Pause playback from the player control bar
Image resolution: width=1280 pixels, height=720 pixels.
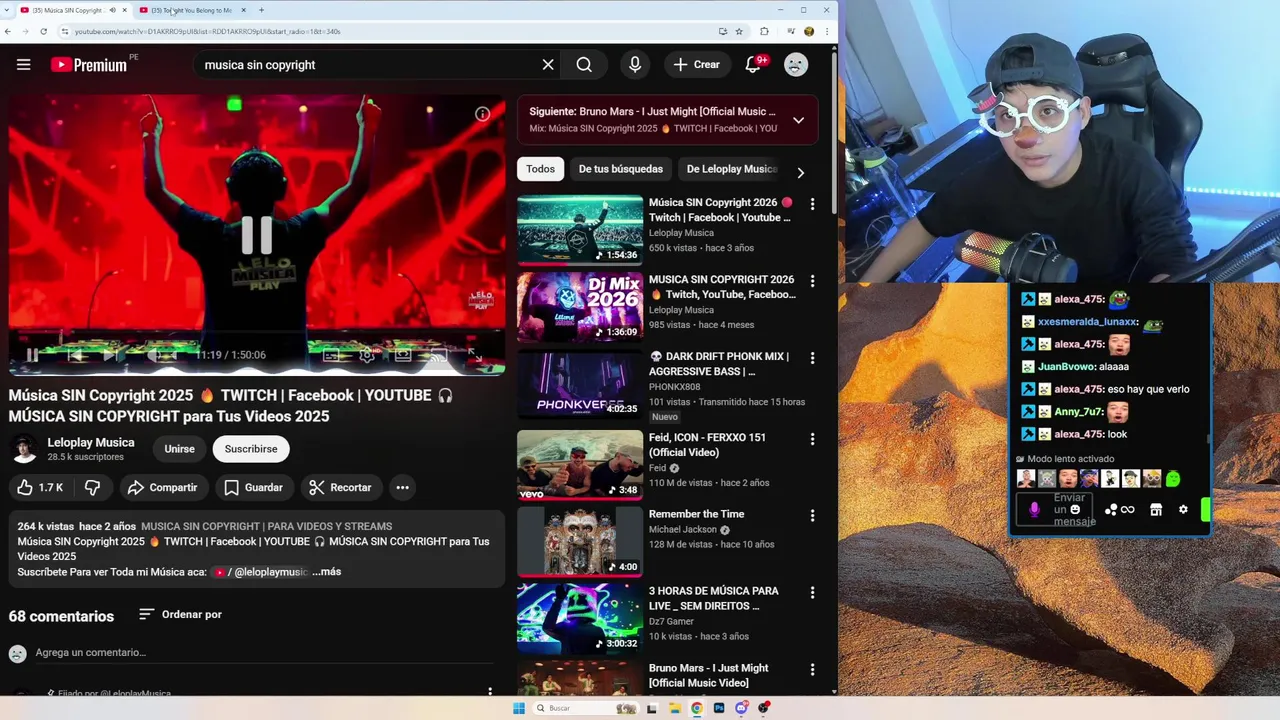click(32, 355)
